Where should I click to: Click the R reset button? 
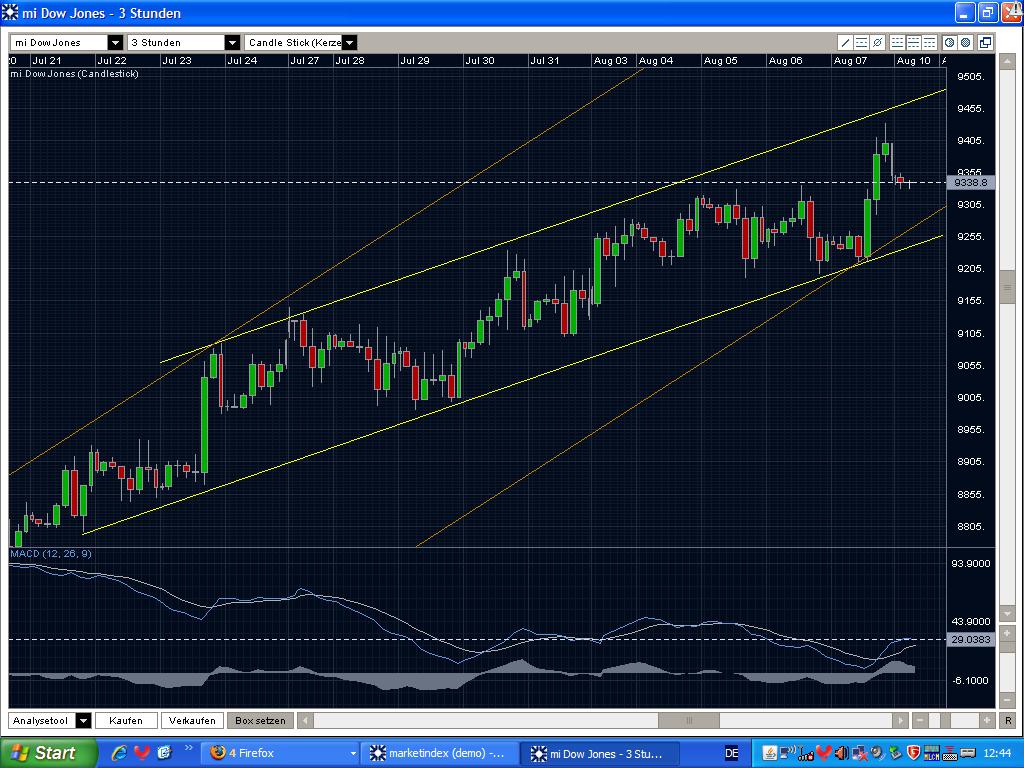click(1008, 720)
